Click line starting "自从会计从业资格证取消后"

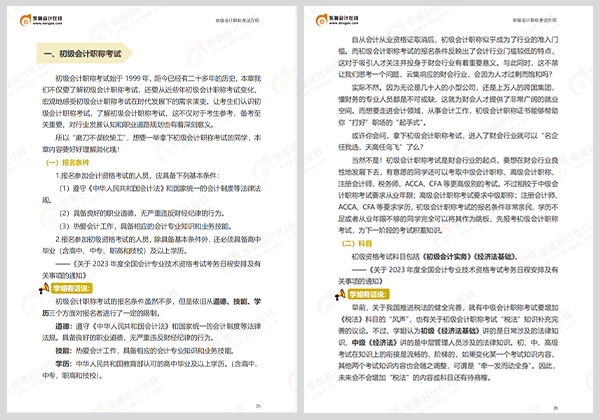coord(455,39)
